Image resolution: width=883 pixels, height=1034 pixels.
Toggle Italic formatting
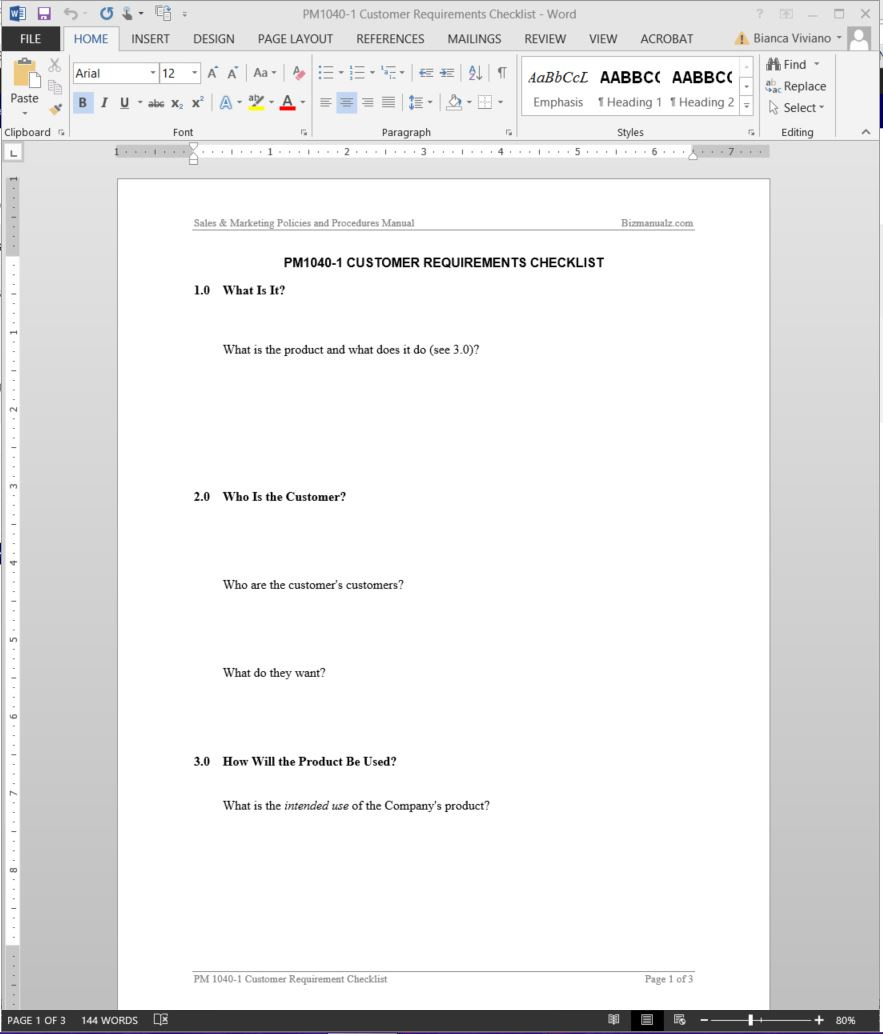coord(104,103)
